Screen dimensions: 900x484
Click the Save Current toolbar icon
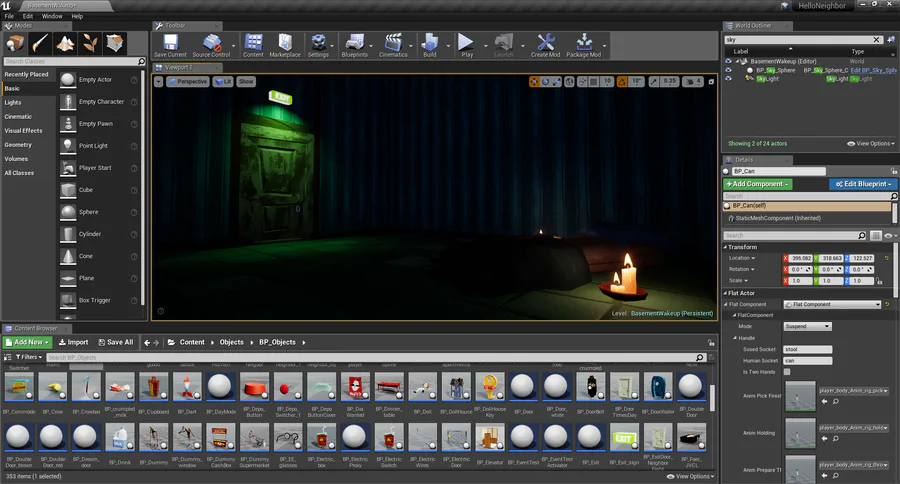point(170,45)
